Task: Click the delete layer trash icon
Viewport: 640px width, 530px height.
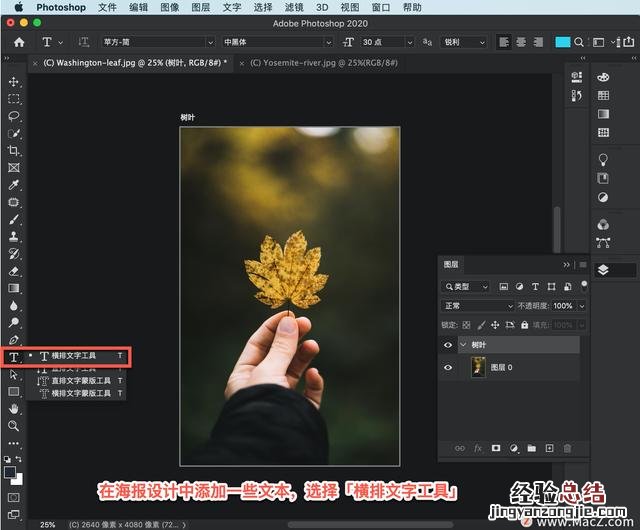Action: point(567,449)
